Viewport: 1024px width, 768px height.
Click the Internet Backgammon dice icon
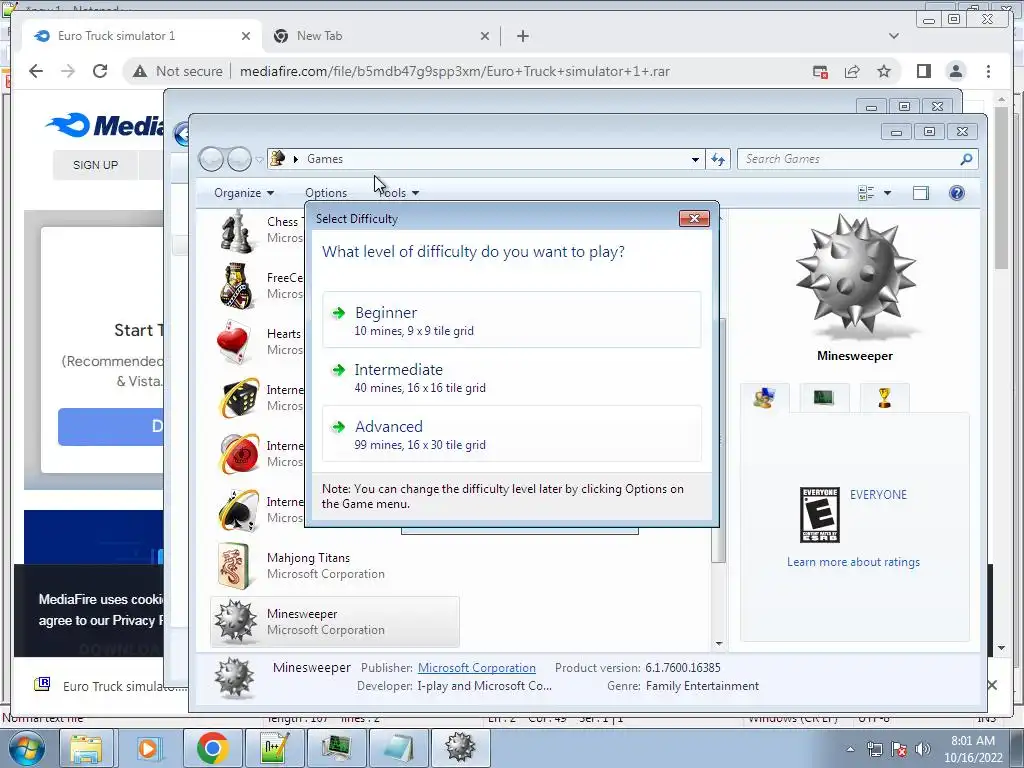(238, 398)
